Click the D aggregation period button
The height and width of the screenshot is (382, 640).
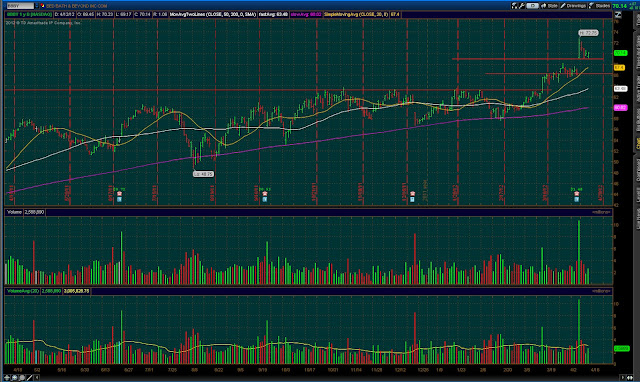(x=532, y=6)
